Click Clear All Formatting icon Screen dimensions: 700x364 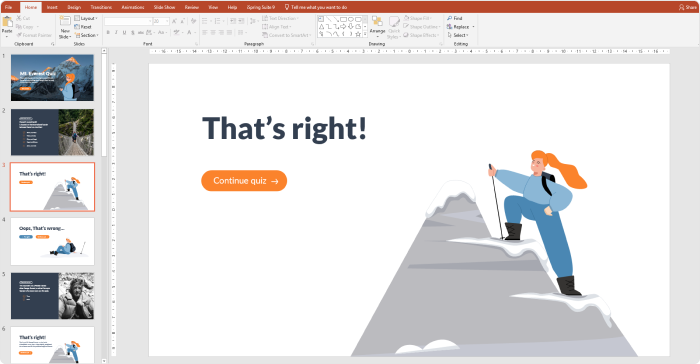193,21
